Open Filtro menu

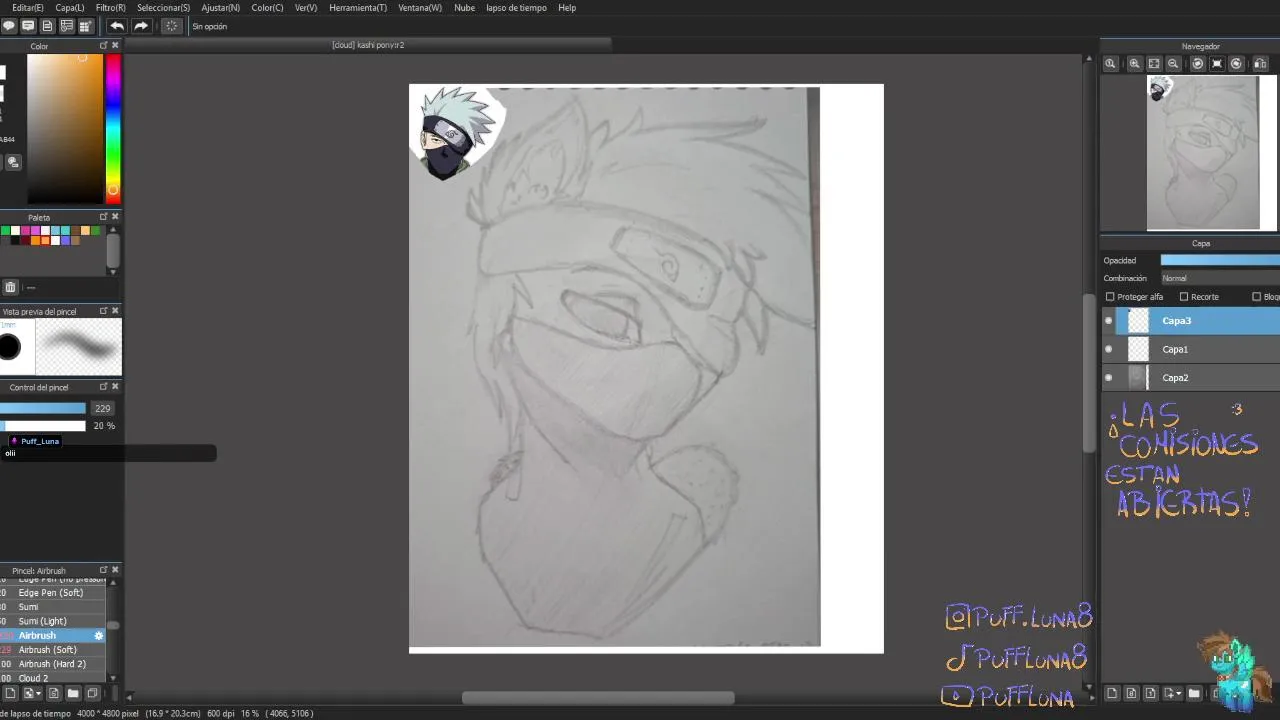tap(111, 7)
